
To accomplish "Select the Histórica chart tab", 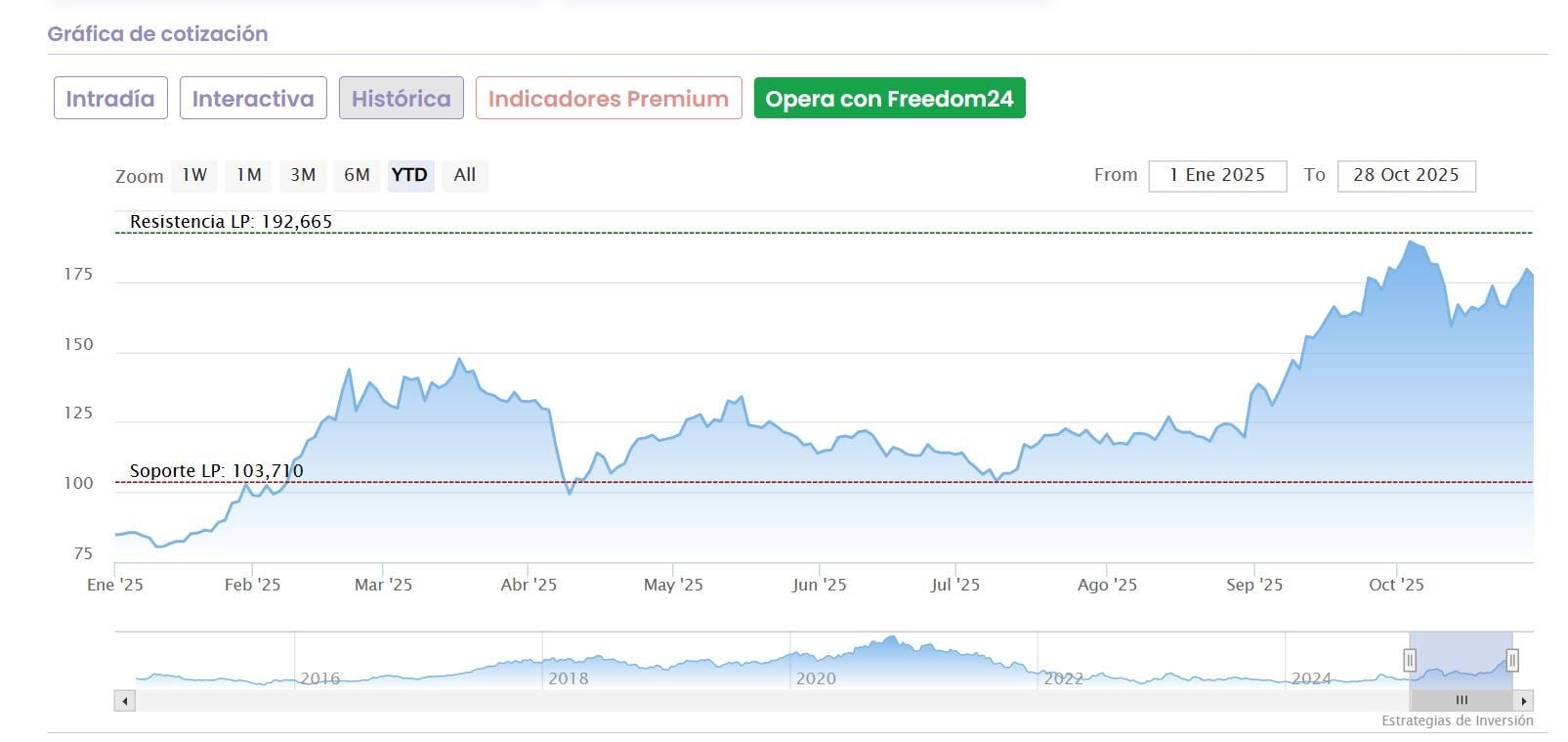I will click(x=401, y=99).
